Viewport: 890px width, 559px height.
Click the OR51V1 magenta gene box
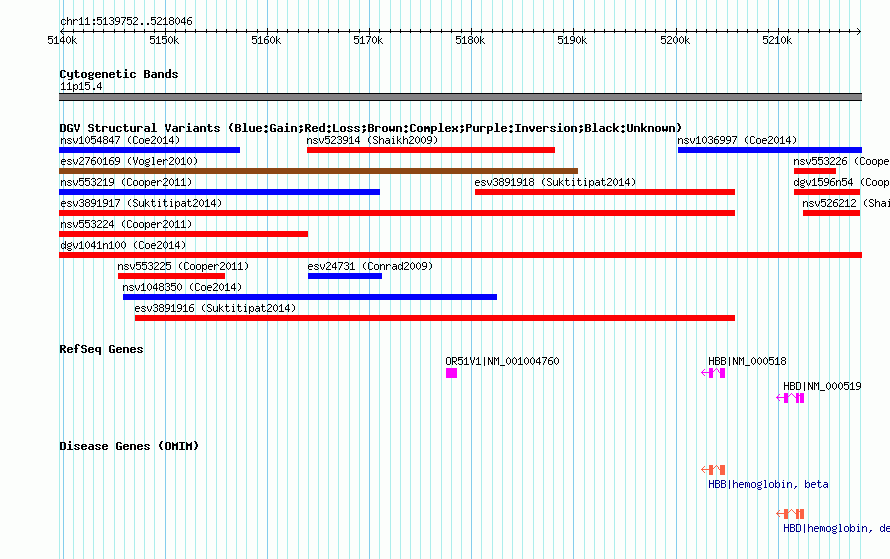(451, 373)
